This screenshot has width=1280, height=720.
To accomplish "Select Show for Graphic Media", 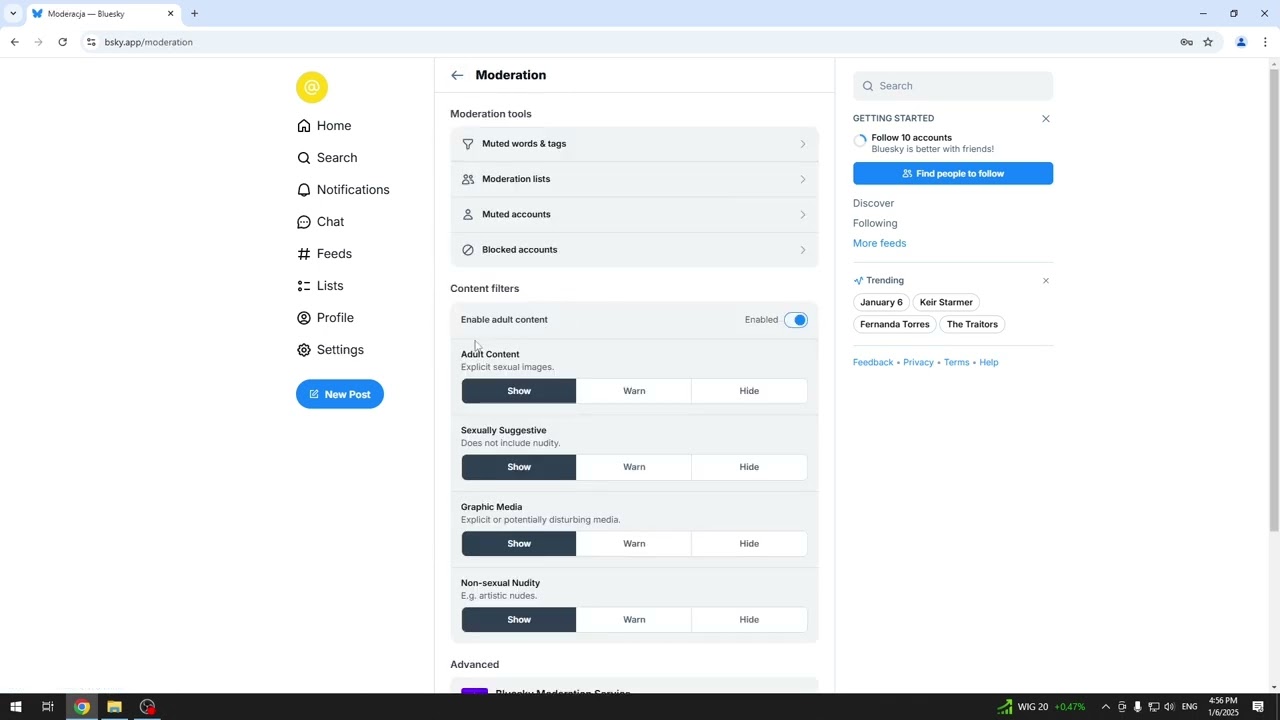I will coord(519,544).
